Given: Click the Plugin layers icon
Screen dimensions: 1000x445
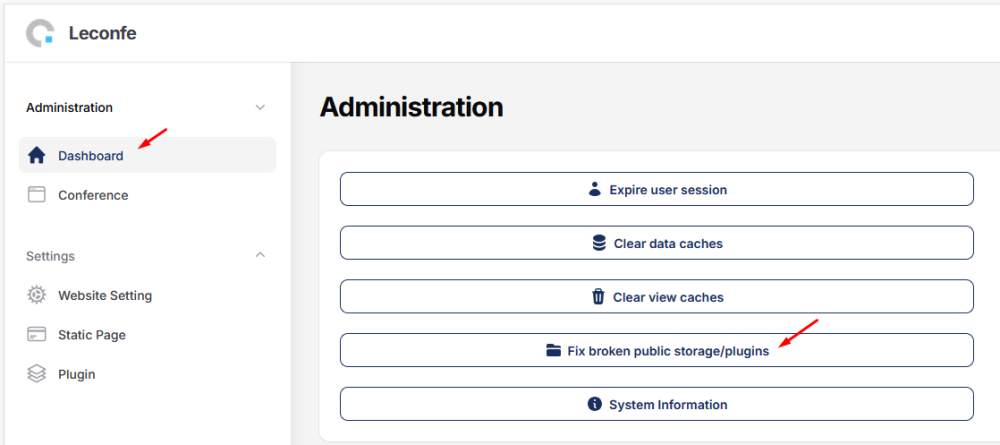Looking at the screenshot, I should (37, 374).
